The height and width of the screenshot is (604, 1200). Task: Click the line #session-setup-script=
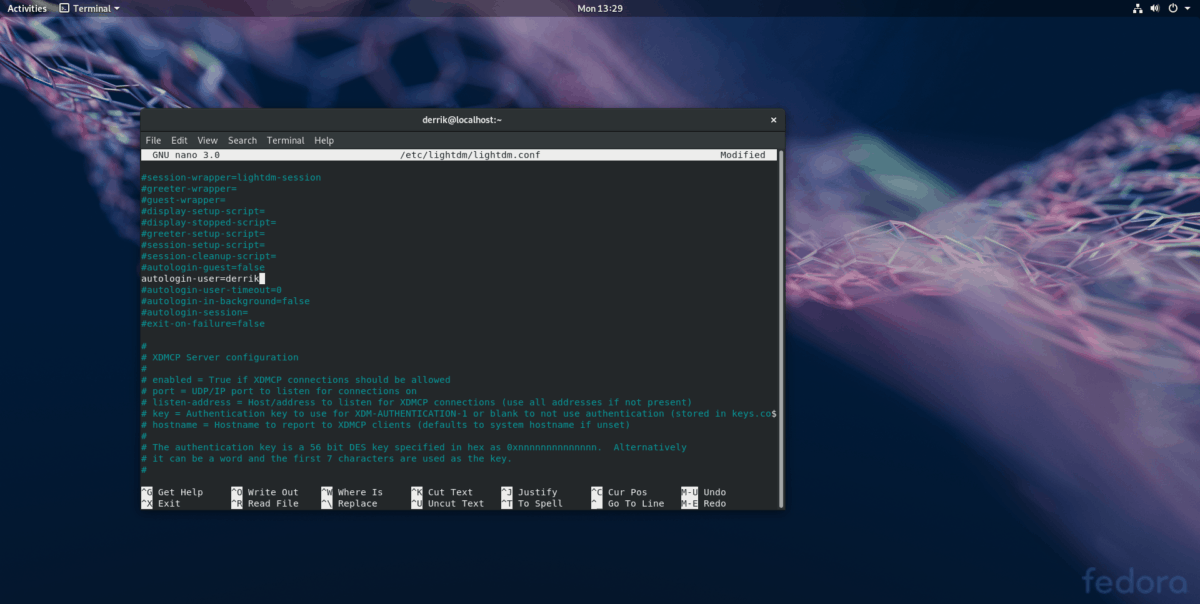tap(203, 245)
